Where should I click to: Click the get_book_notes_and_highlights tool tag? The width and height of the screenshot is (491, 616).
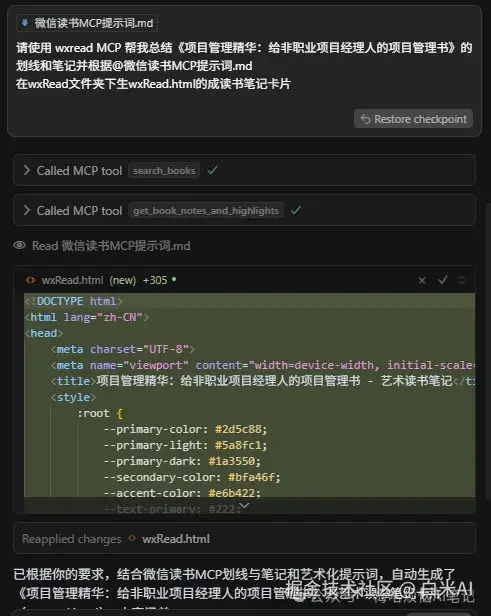(x=206, y=211)
